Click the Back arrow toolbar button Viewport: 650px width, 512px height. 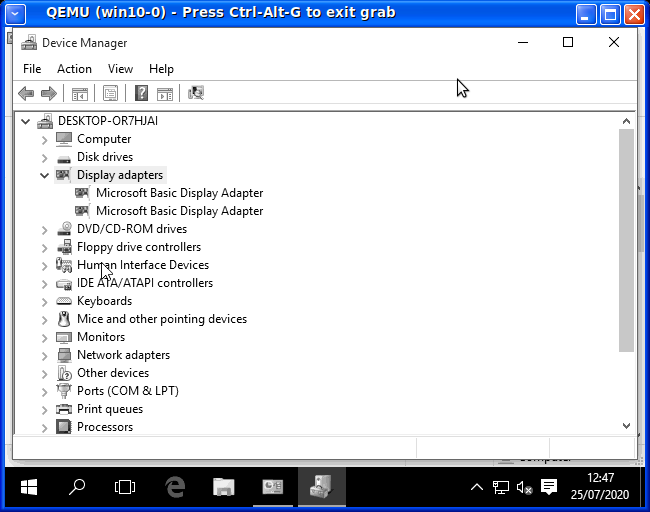click(26, 93)
